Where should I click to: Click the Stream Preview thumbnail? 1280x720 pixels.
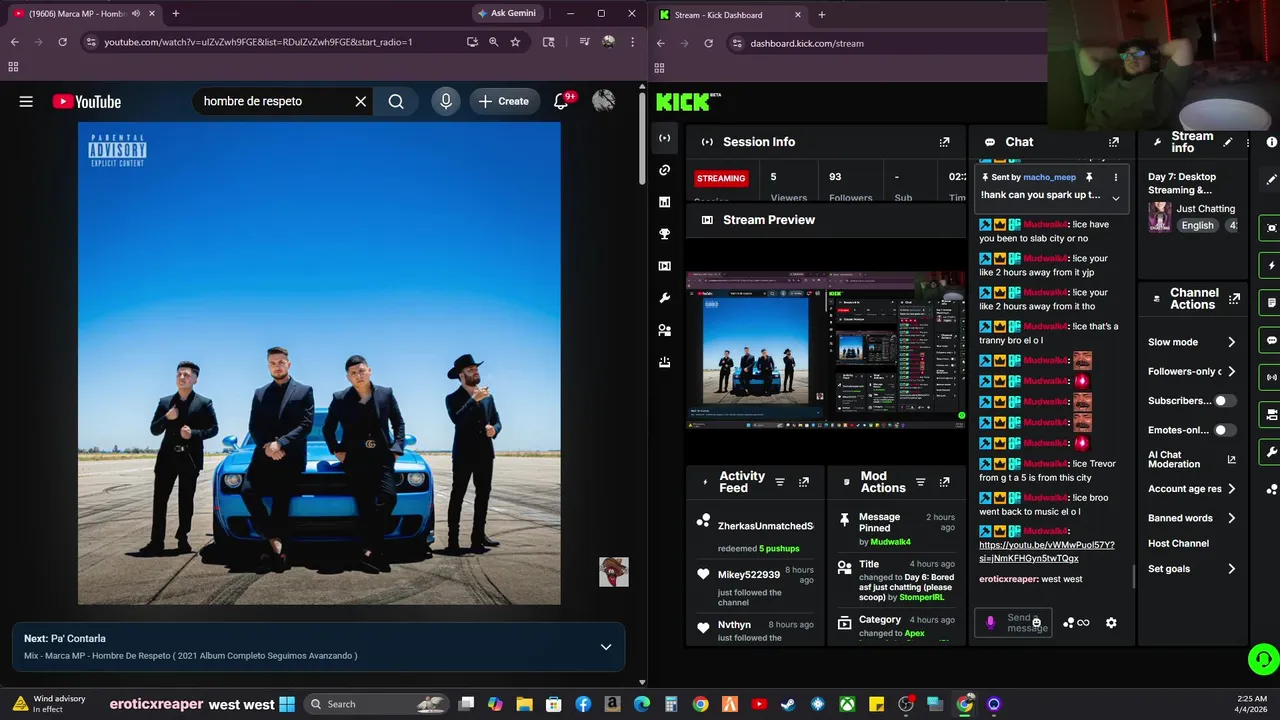(826, 350)
